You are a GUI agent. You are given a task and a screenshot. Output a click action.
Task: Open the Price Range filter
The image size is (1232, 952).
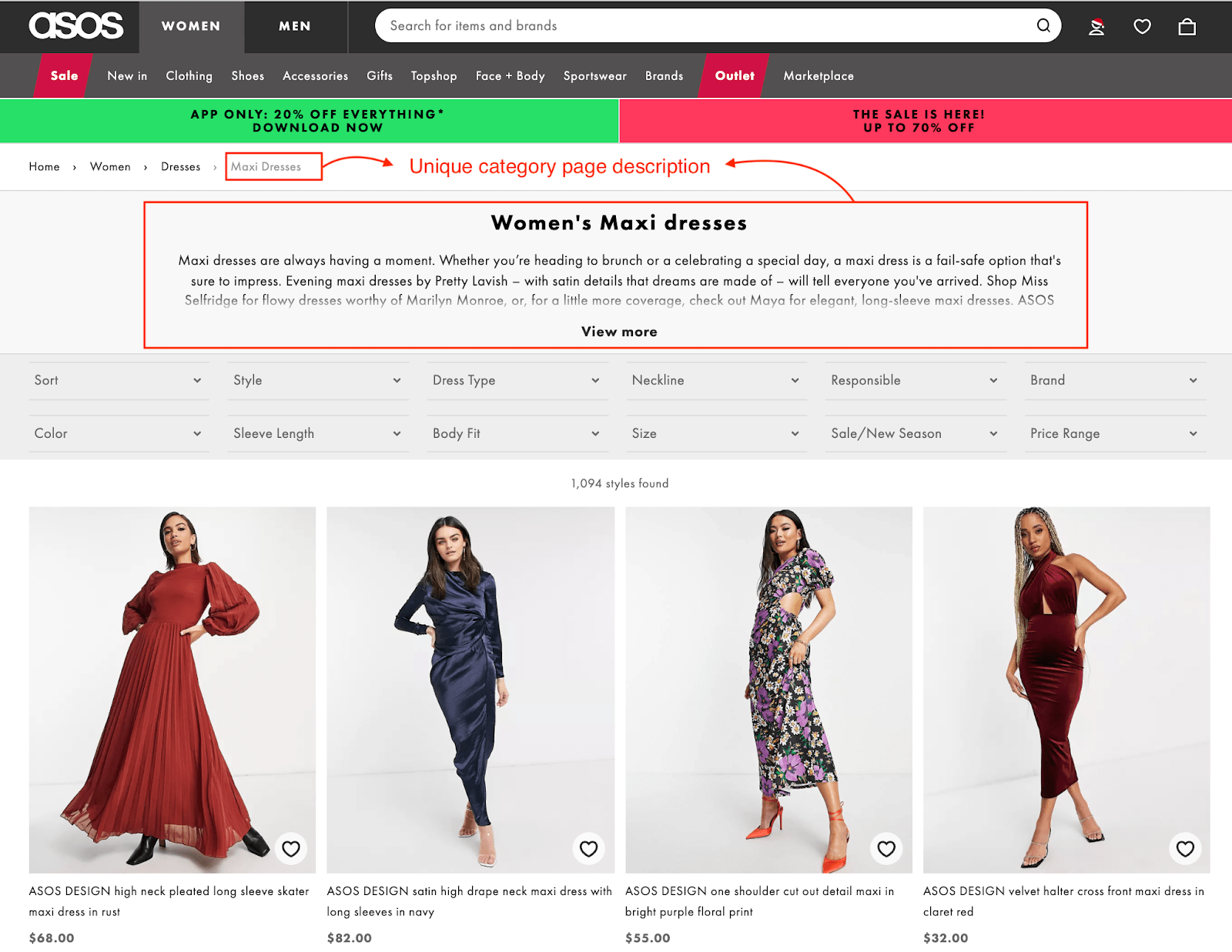click(x=1115, y=433)
